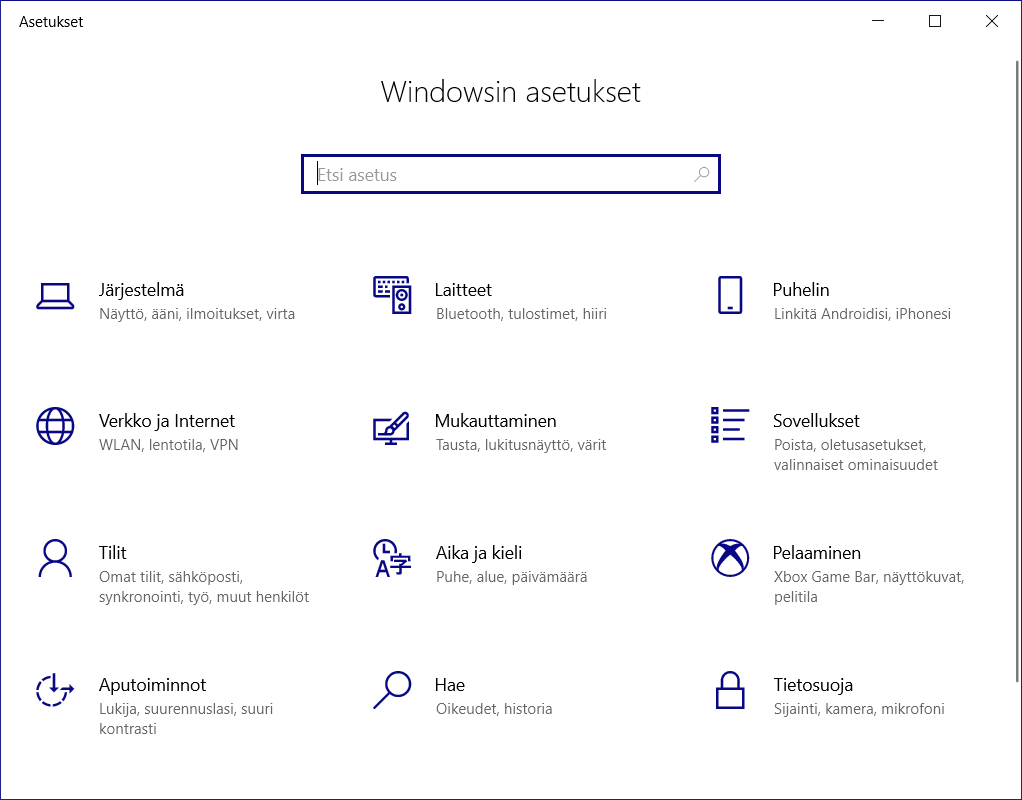Click text 'Omat tilit, sähköposti, synkronointi'
This screenshot has height=800, width=1022.
click(x=204, y=587)
